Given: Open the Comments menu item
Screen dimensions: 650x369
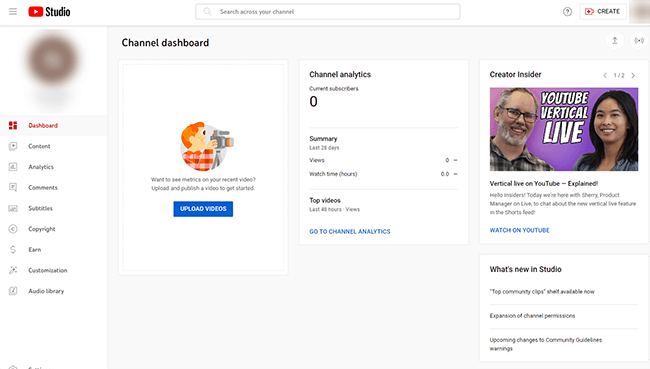Looking at the screenshot, I should tap(53, 187).
